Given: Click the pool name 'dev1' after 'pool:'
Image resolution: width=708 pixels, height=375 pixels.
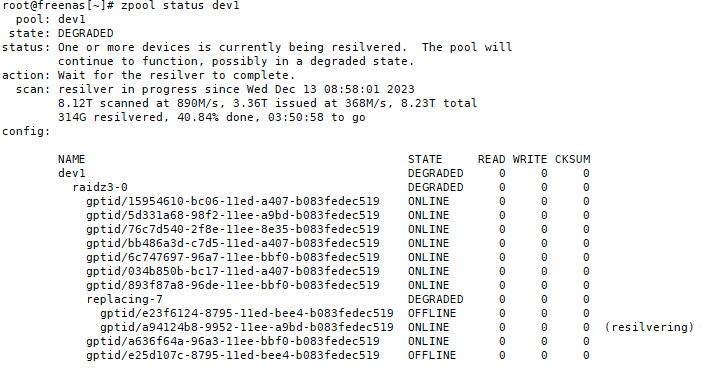Looking at the screenshot, I should pos(71,19).
